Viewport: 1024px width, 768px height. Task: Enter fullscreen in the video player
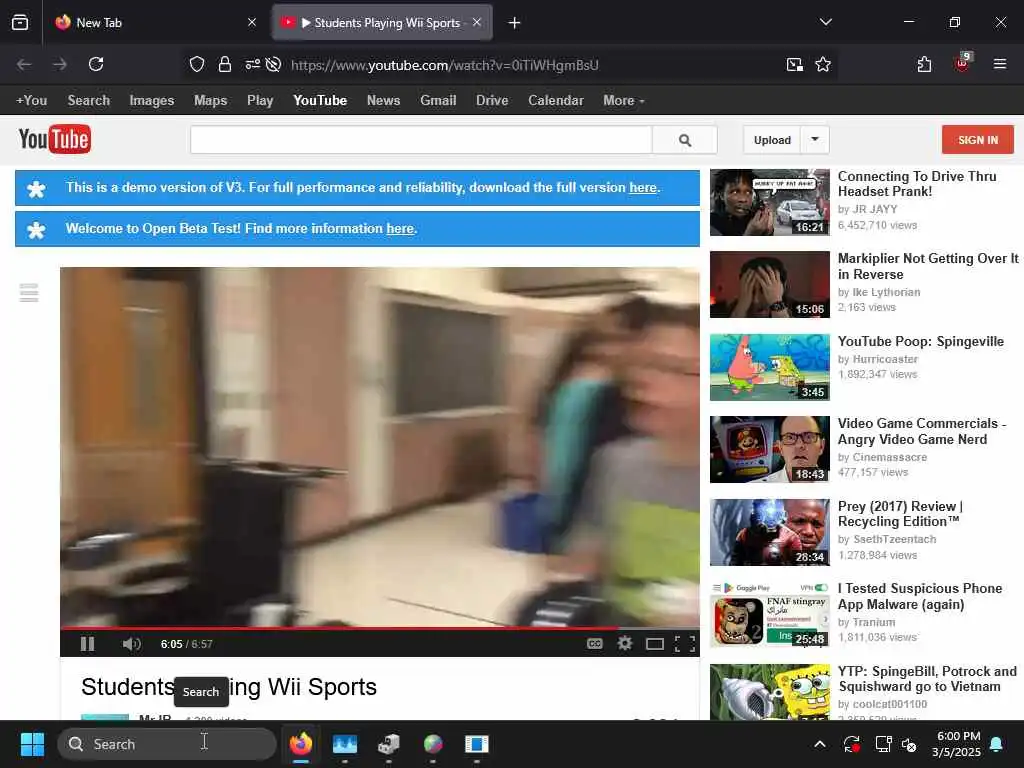(x=684, y=644)
